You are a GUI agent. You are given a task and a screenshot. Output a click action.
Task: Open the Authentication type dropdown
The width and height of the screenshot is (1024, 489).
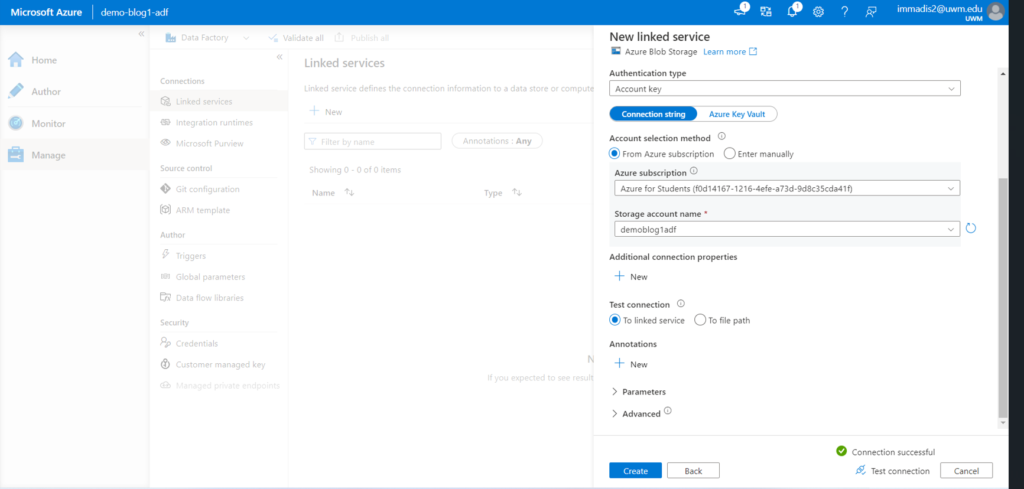coord(784,88)
